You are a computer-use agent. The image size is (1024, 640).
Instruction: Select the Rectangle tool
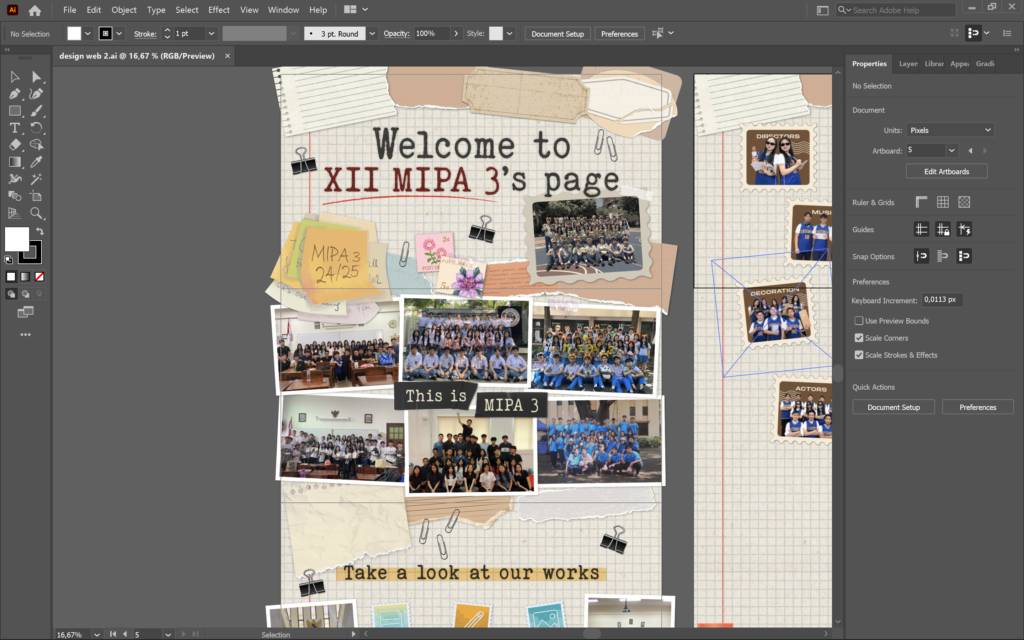[14, 111]
